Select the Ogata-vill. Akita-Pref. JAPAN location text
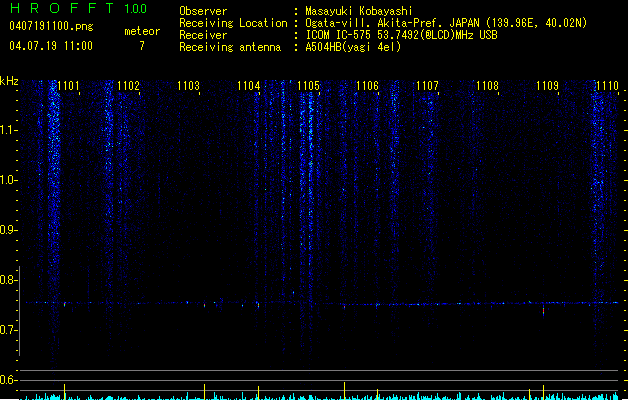The width and height of the screenshot is (629, 400). coord(446,23)
